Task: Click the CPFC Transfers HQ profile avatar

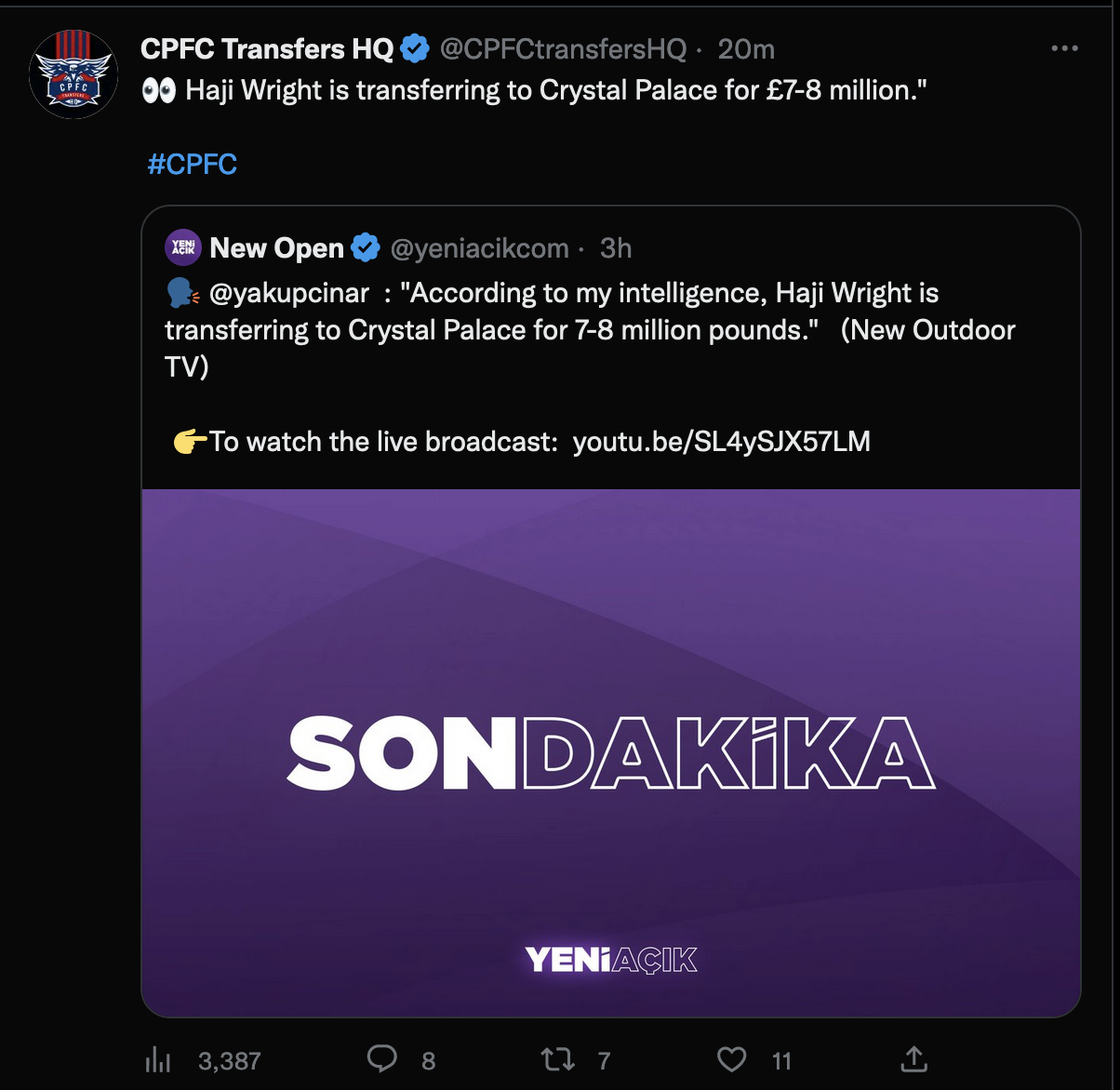Action: [73, 74]
